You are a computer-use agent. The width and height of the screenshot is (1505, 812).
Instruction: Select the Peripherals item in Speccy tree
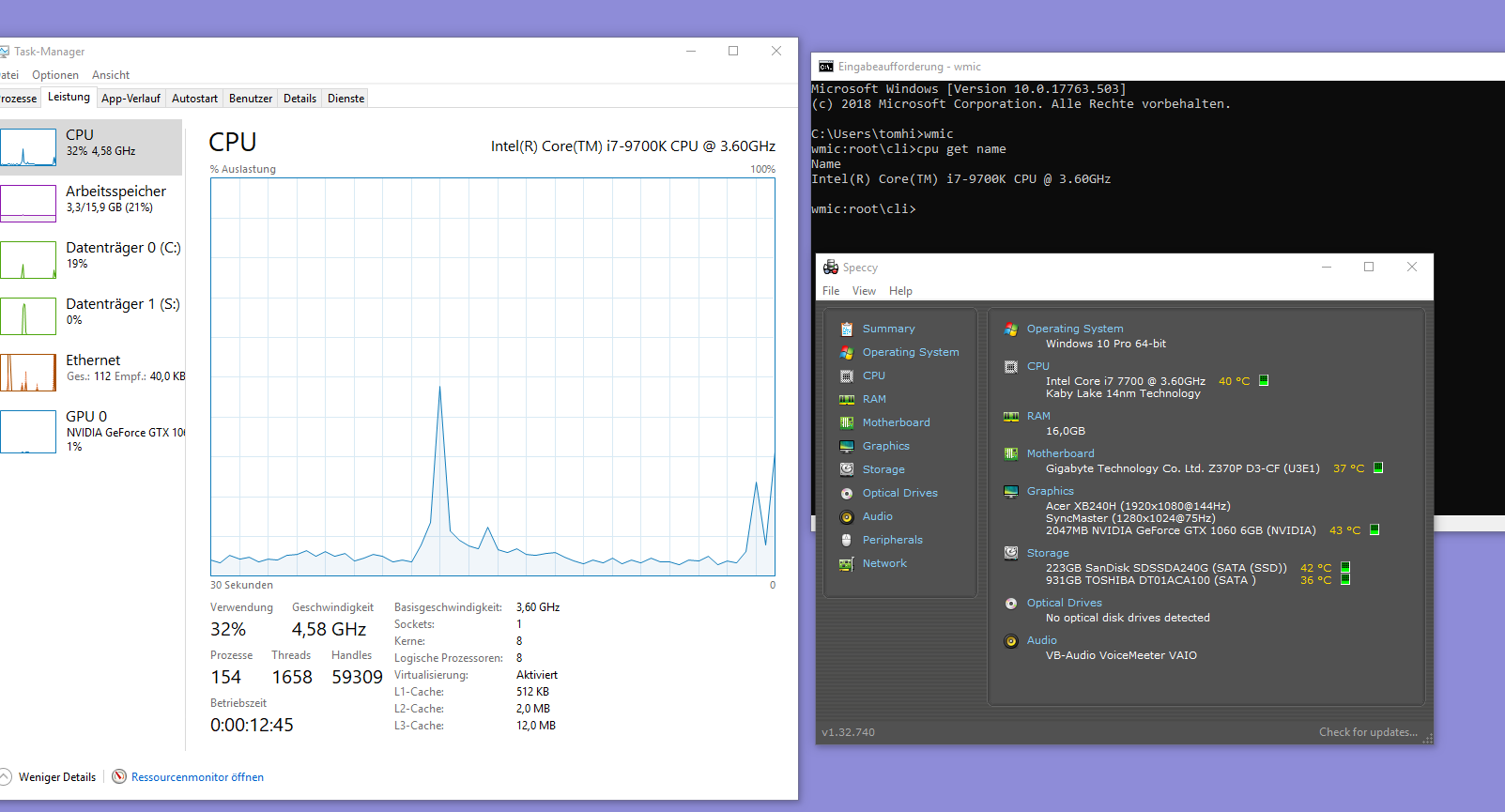pos(892,540)
